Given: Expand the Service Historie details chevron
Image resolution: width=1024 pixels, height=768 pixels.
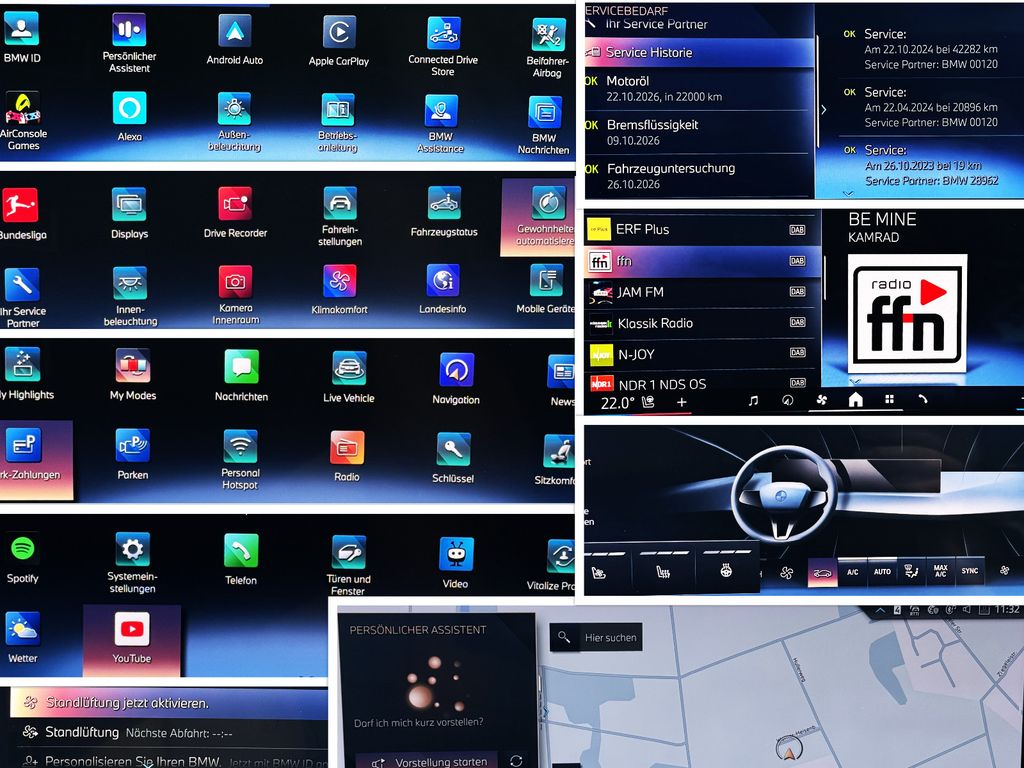Looking at the screenshot, I should point(824,110).
